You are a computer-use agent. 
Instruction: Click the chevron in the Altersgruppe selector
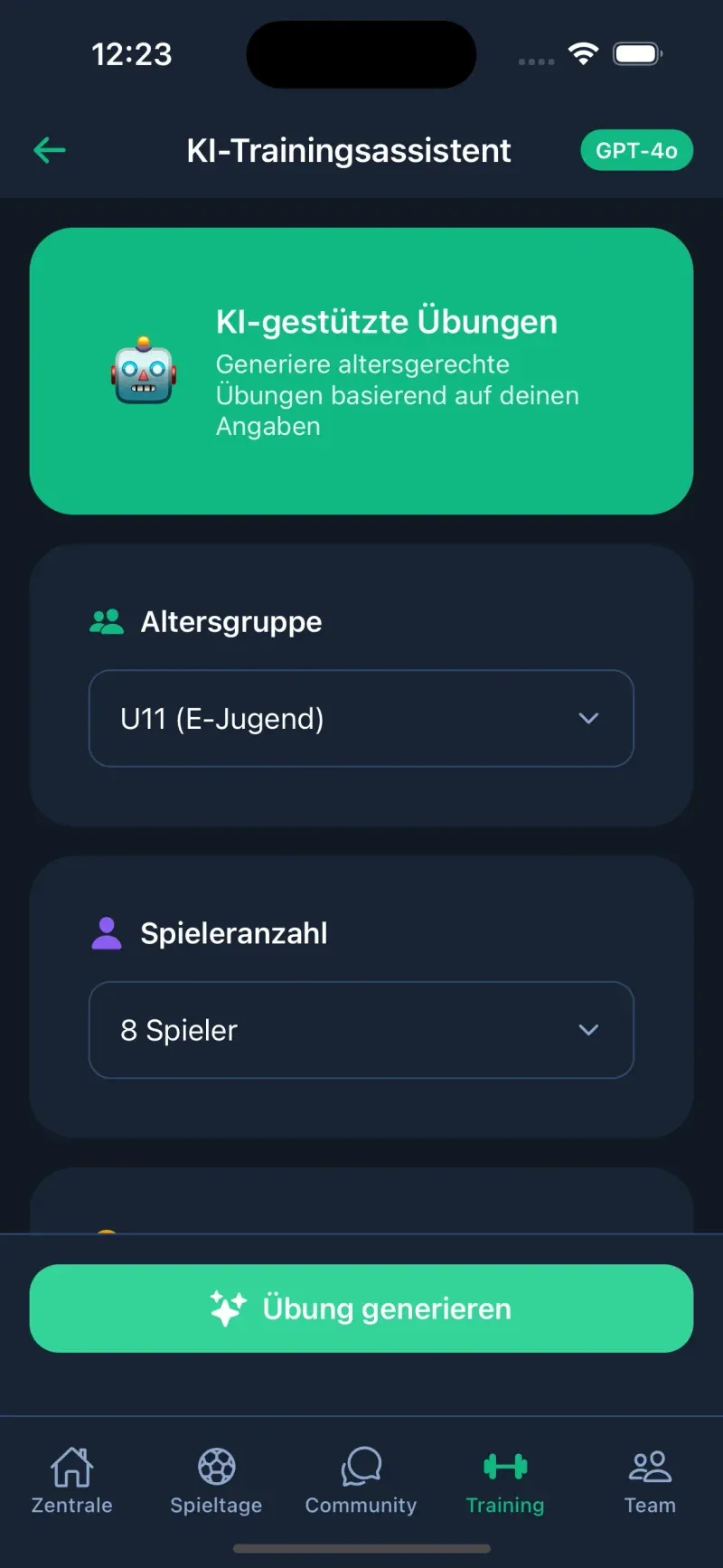(x=588, y=719)
